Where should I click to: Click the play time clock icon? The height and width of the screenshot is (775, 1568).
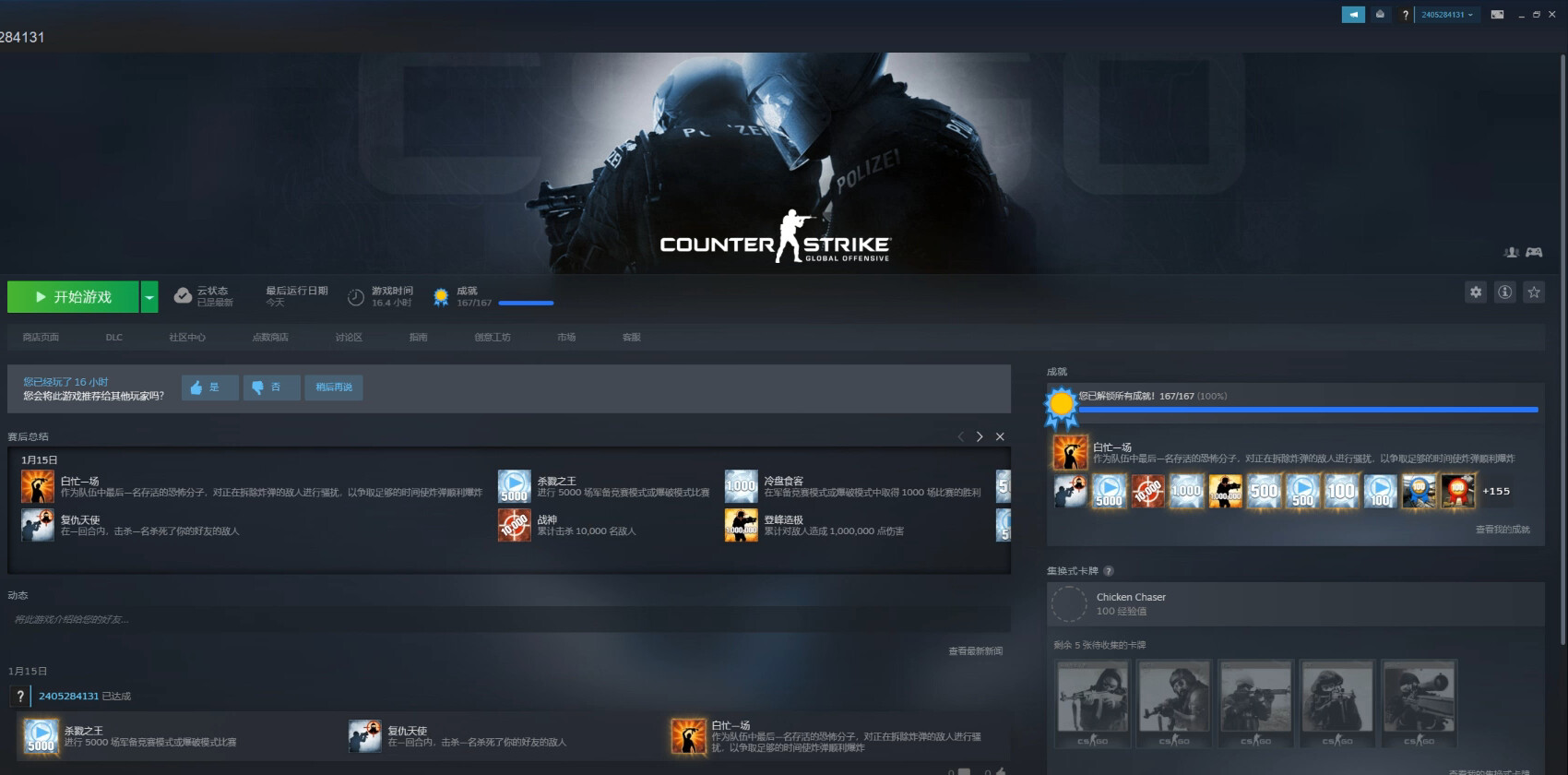pyautogui.click(x=356, y=297)
